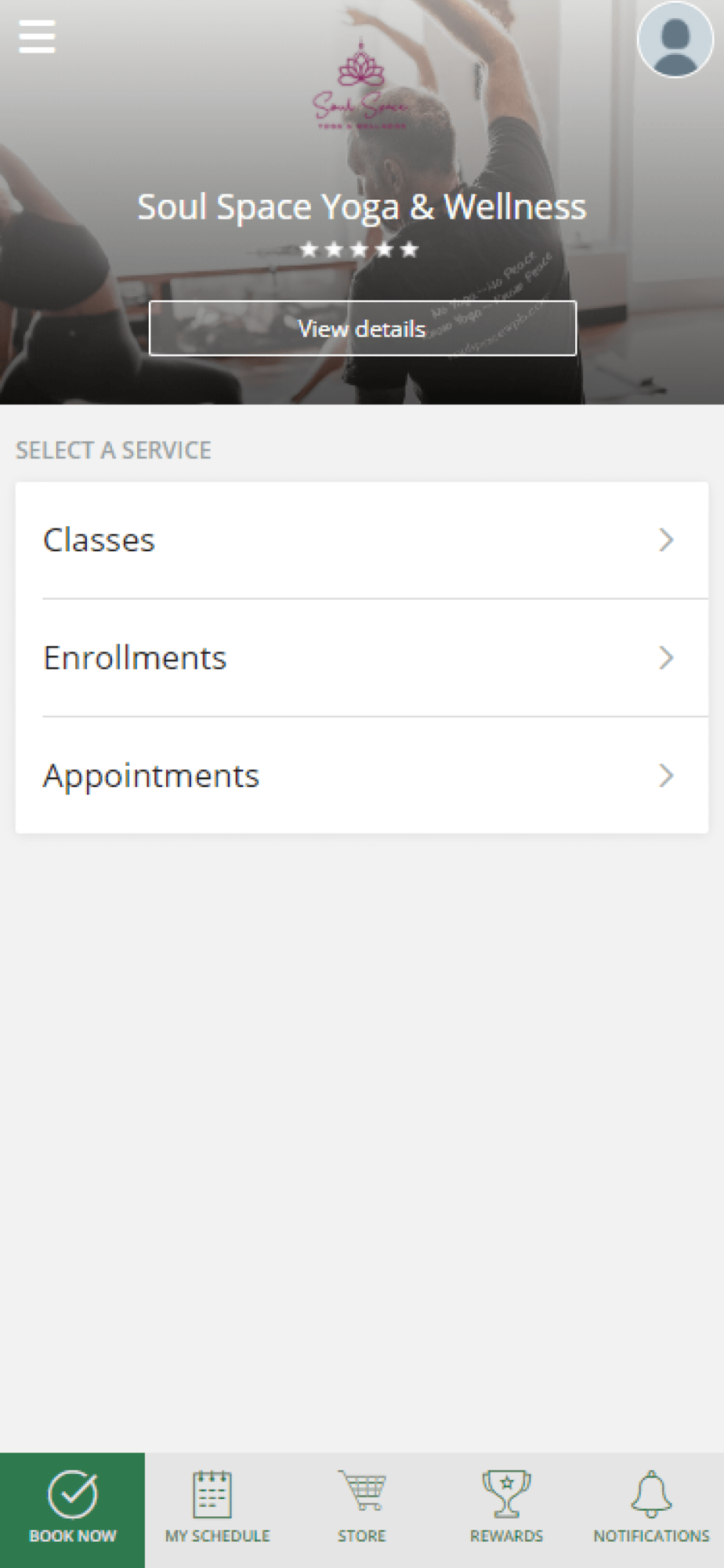Tap the My Schedule calendar icon
This screenshot has height=1568, width=724.
(212, 1494)
